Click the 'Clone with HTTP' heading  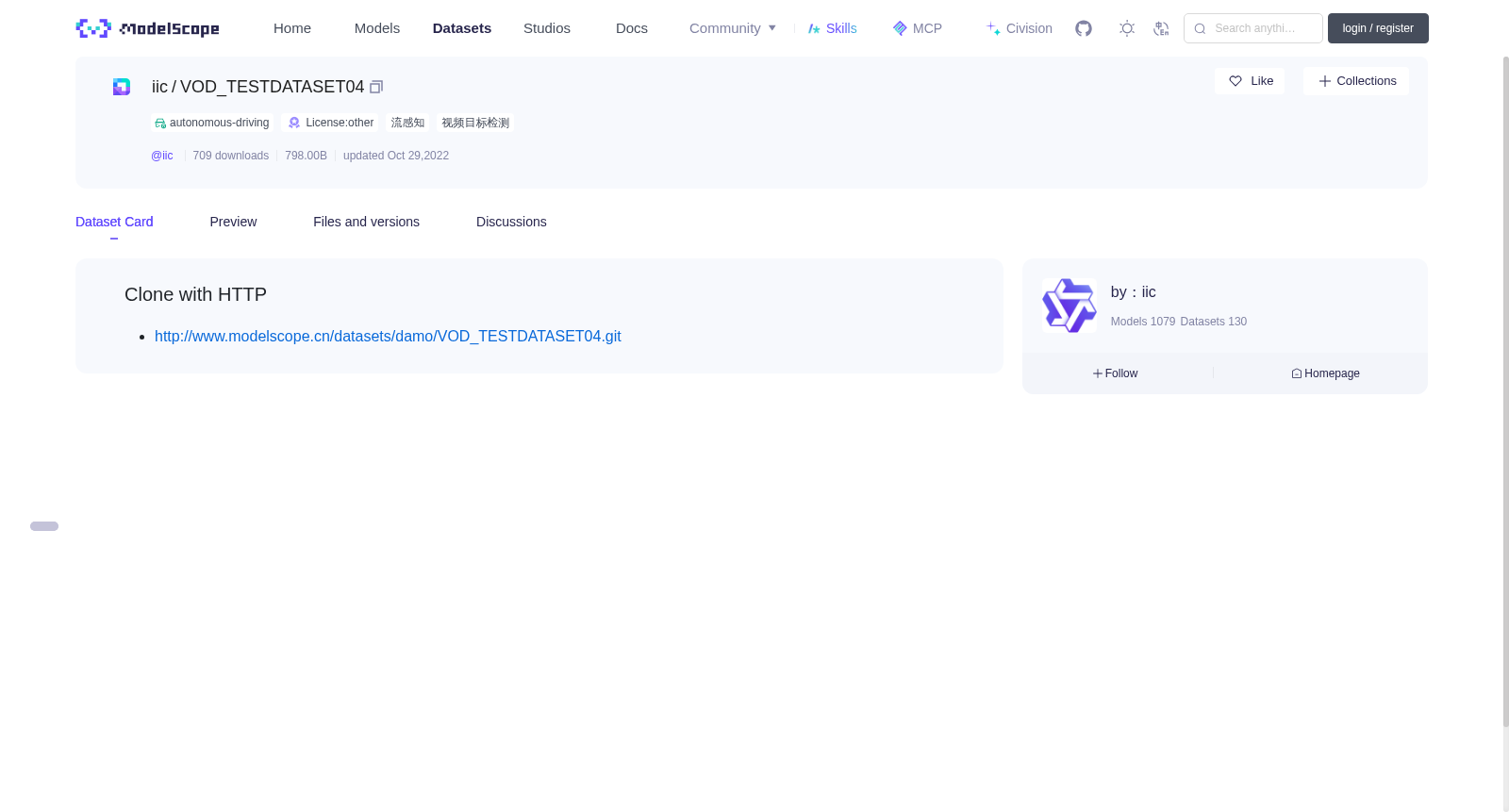[x=195, y=294]
